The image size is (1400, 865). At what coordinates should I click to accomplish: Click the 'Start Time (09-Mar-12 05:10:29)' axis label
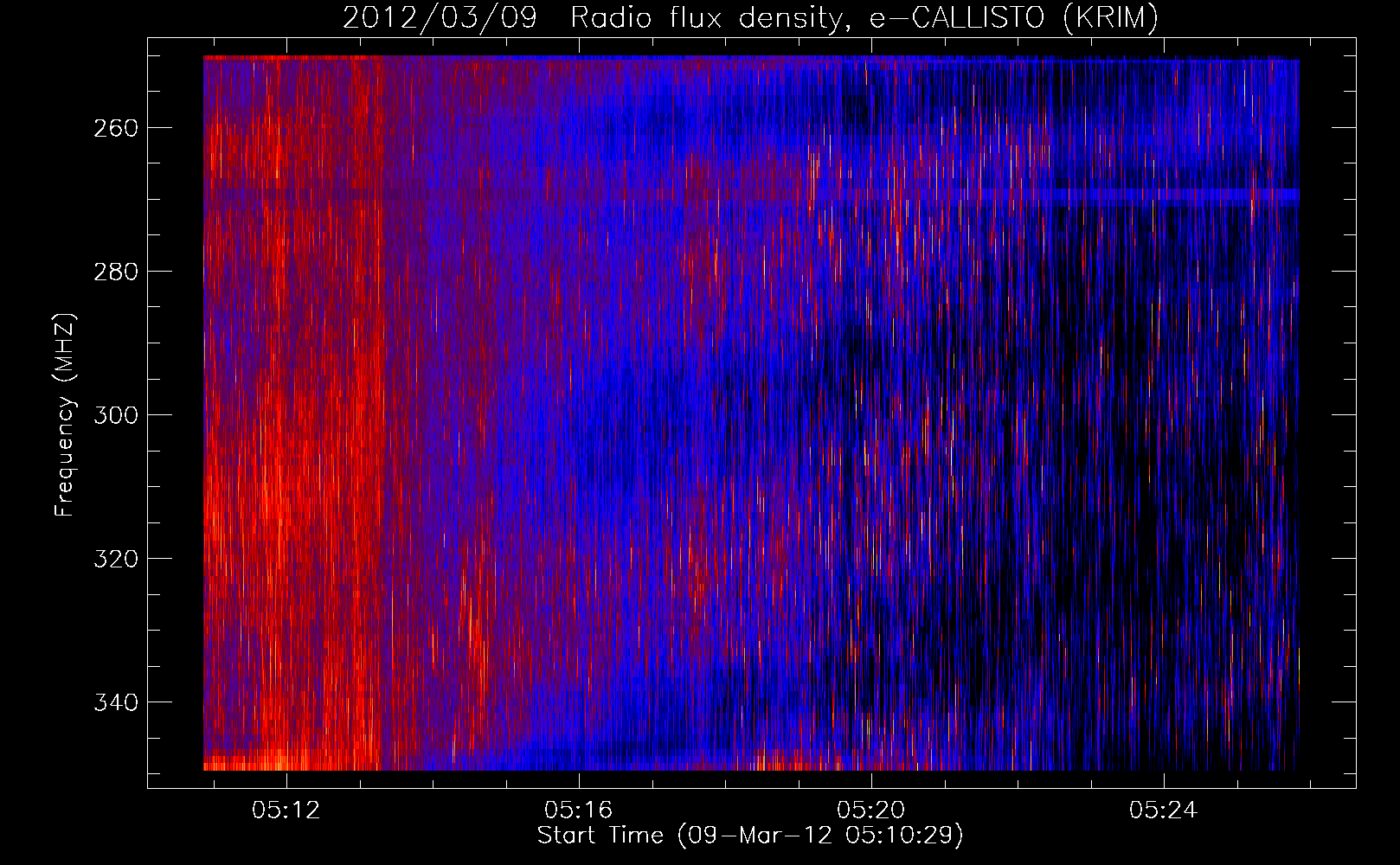750,836
